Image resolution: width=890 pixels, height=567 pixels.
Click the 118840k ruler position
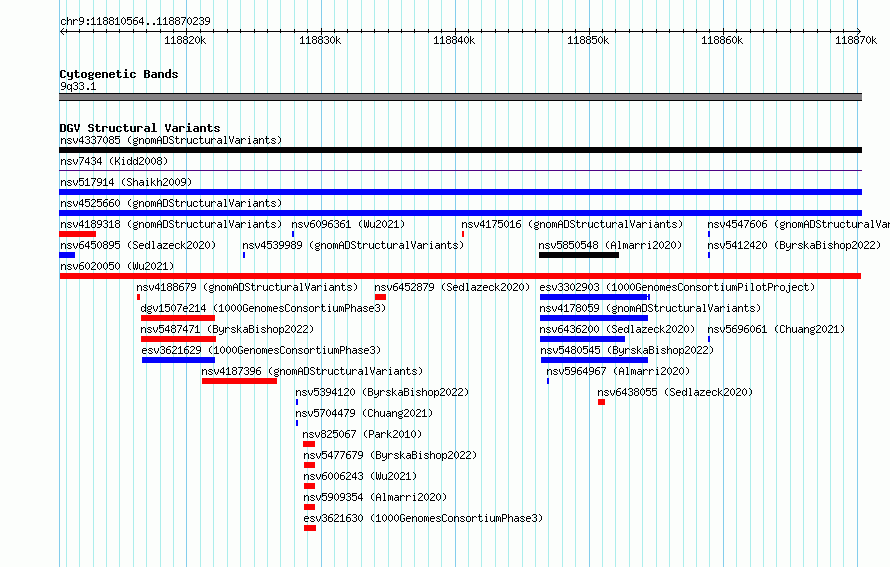click(x=454, y=40)
